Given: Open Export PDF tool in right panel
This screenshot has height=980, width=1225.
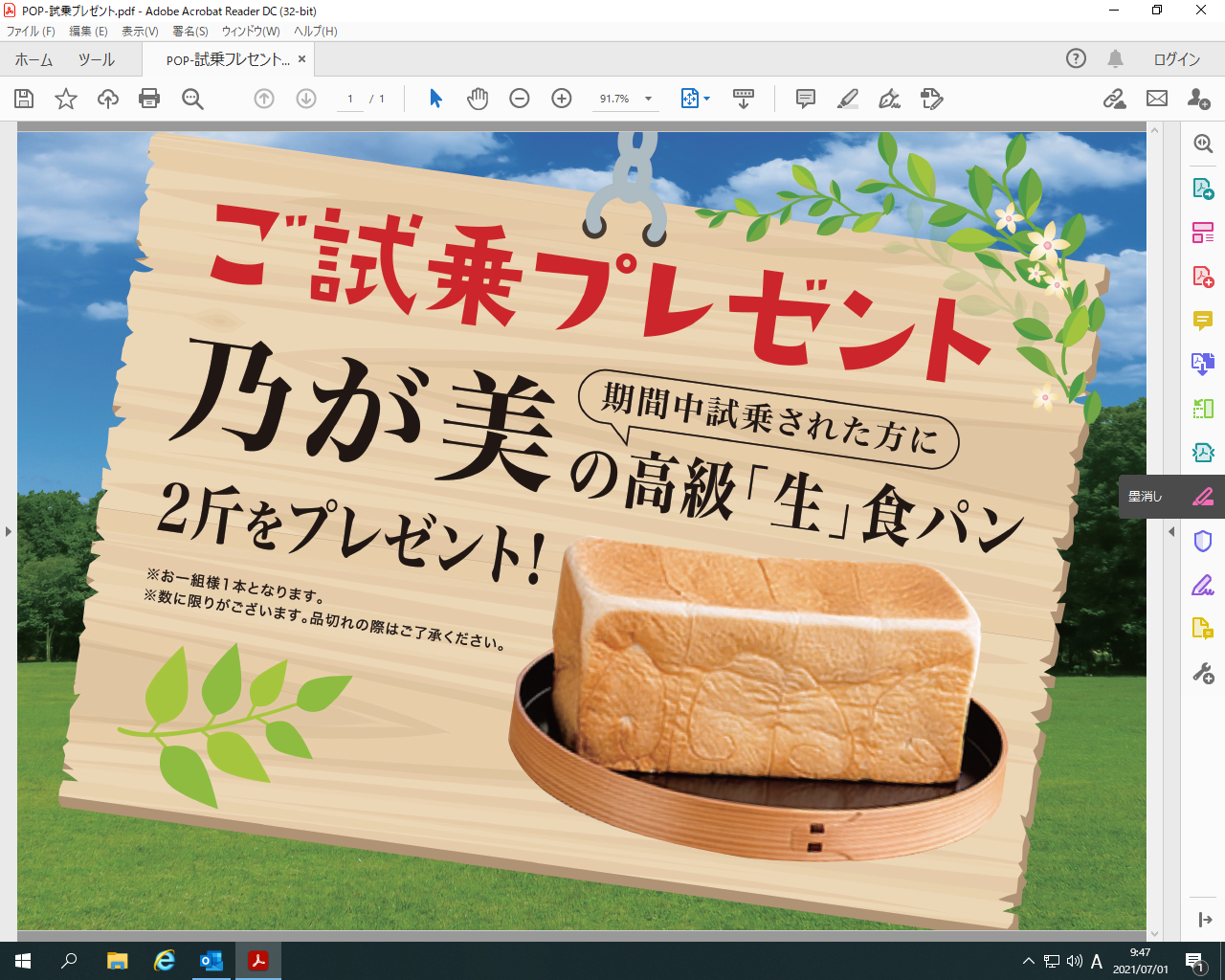Looking at the screenshot, I should (x=1203, y=189).
